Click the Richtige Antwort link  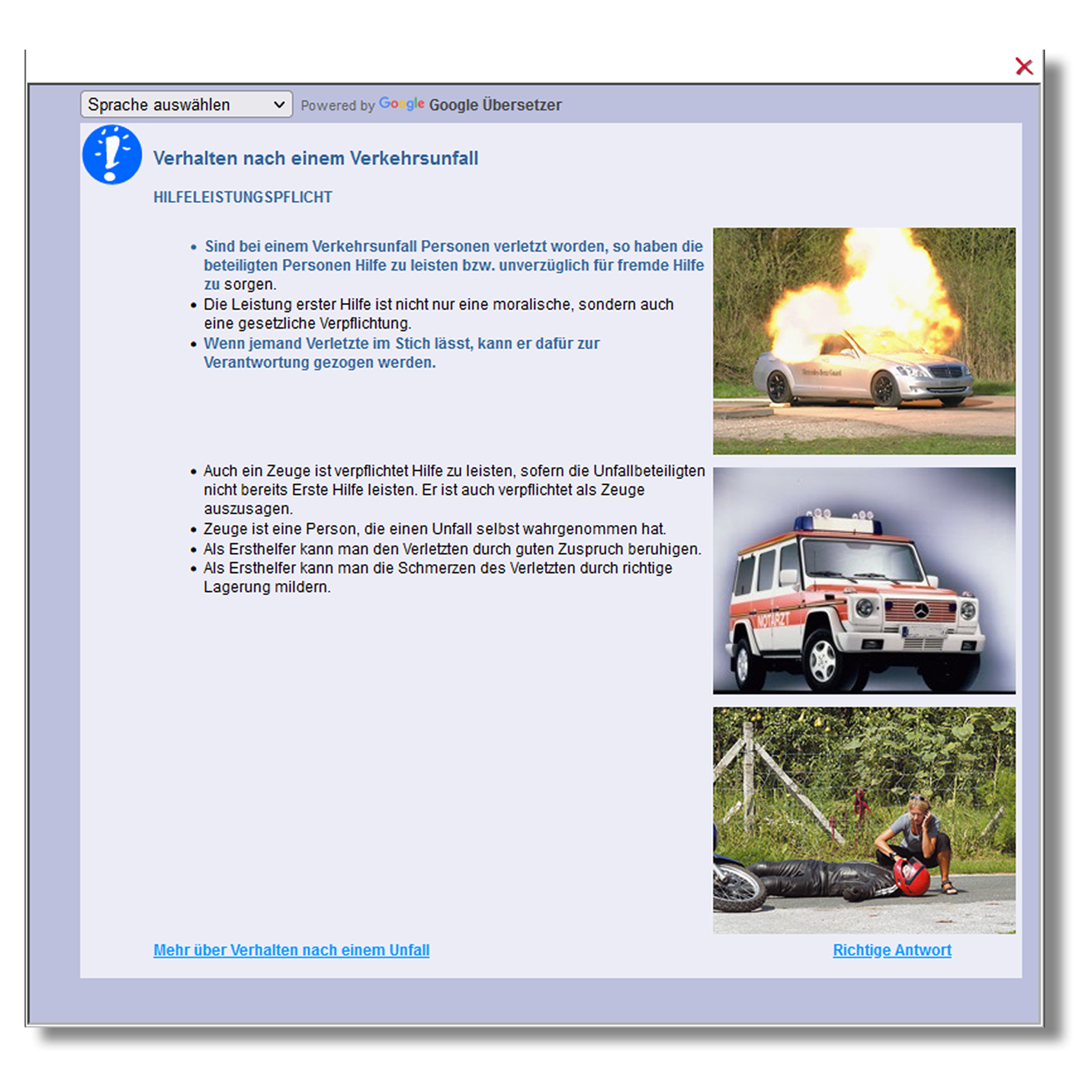tap(893, 951)
